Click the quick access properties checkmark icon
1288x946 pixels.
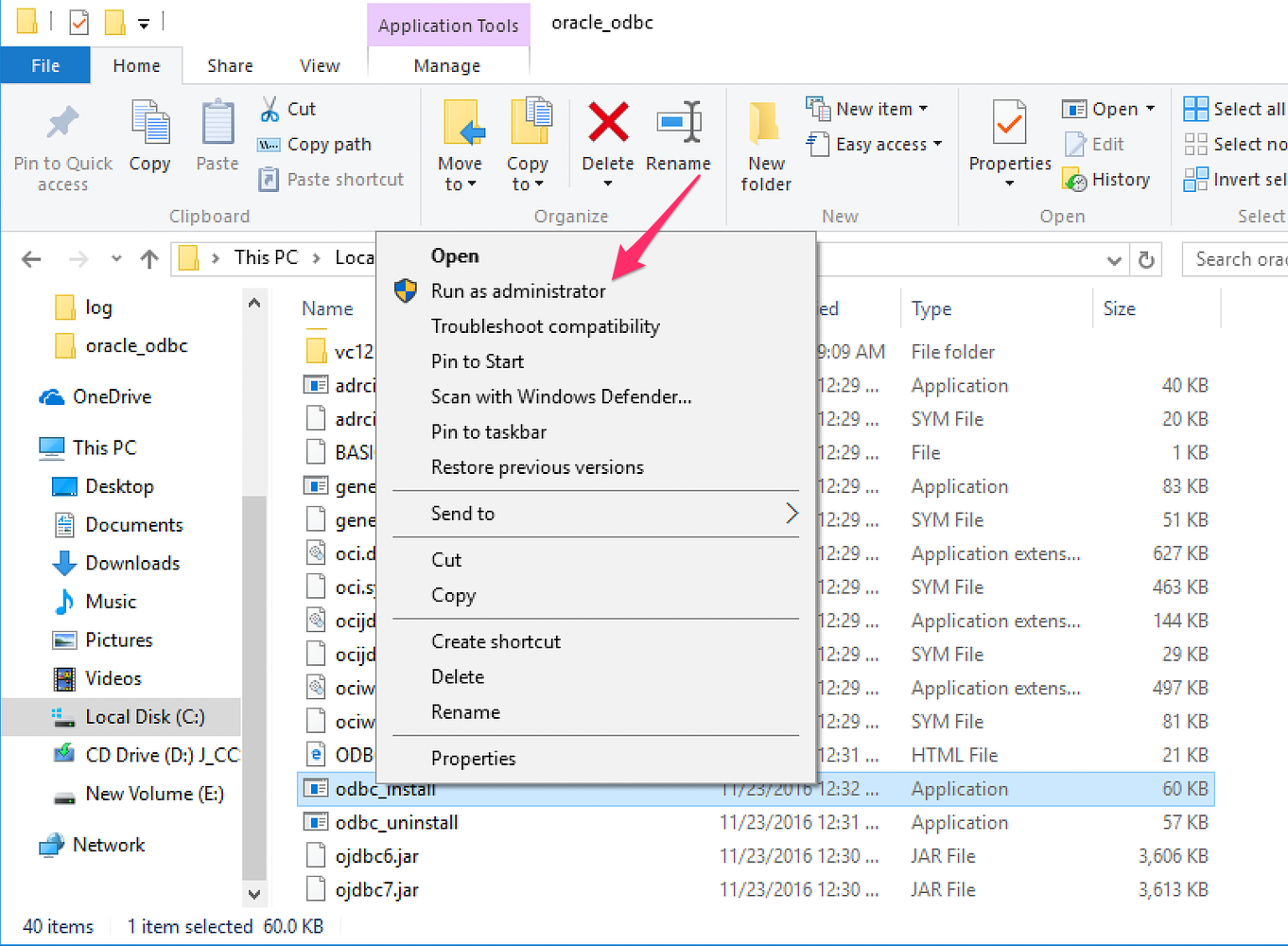pos(79,21)
